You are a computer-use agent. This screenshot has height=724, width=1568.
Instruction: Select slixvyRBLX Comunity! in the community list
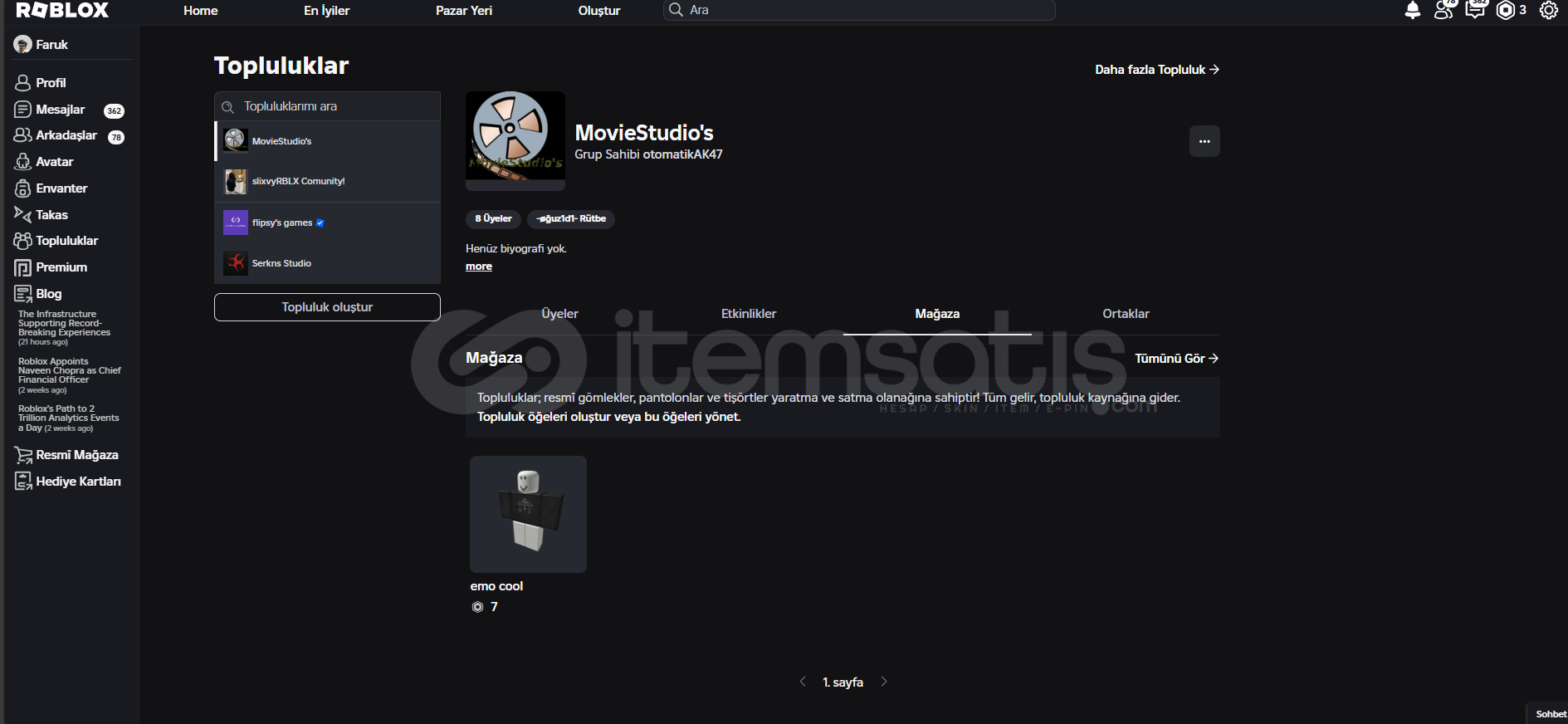pos(328,181)
